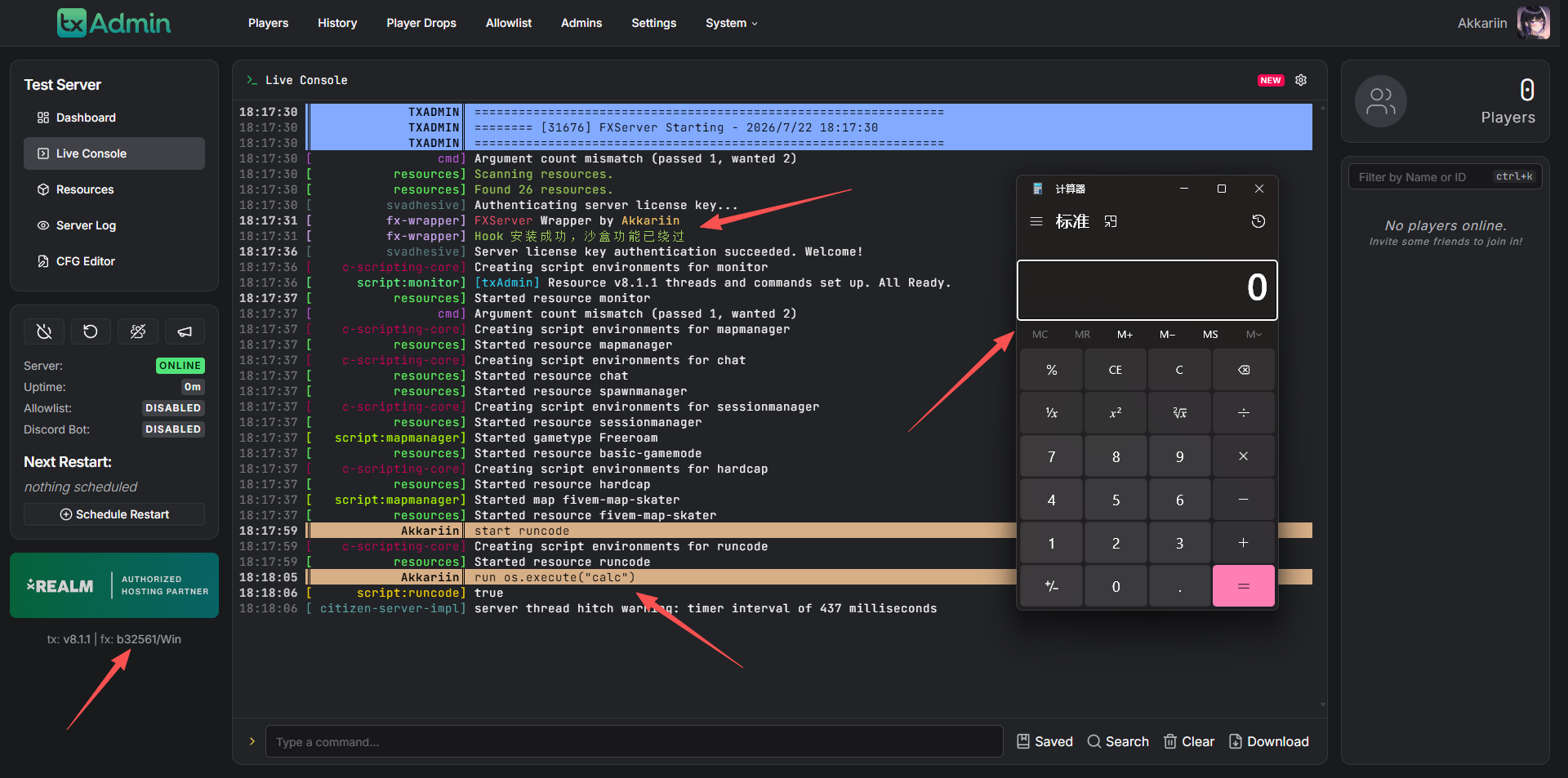Click the stop server power icon
The height and width of the screenshot is (778, 1568).
[x=44, y=331]
